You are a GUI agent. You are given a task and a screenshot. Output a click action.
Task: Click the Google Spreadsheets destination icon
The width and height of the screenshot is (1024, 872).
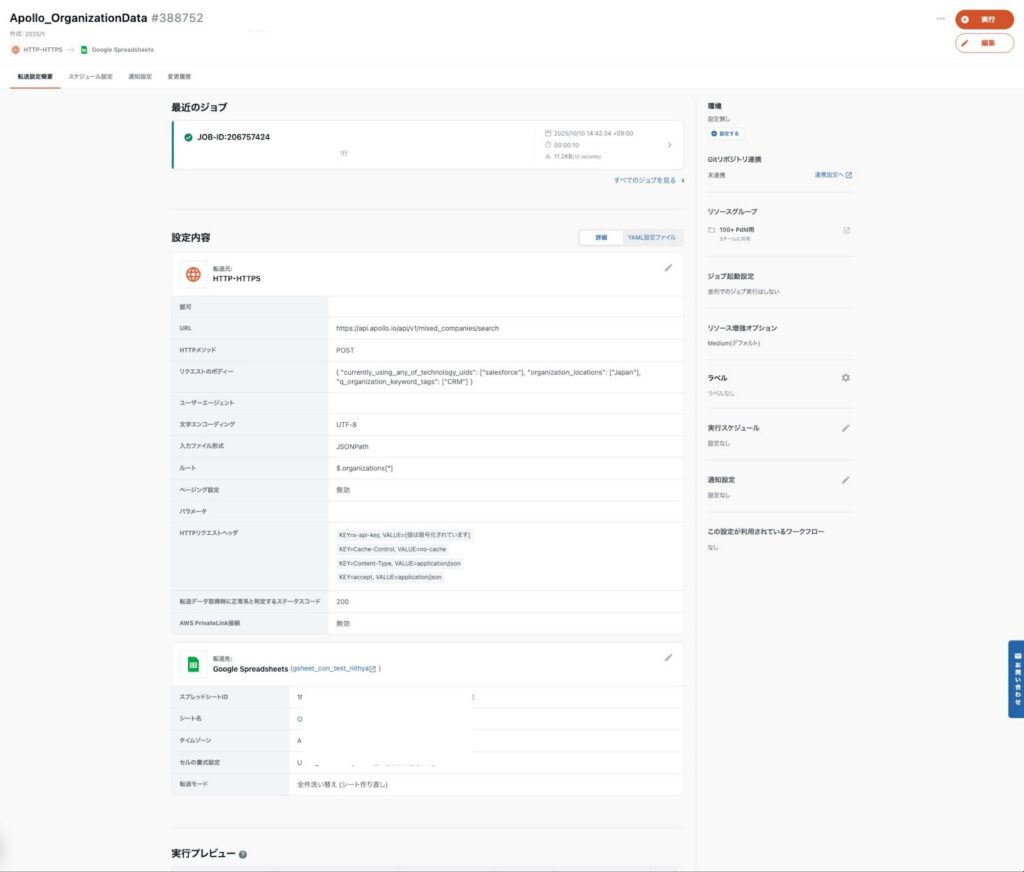pyautogui.click(x=193, y=664)
